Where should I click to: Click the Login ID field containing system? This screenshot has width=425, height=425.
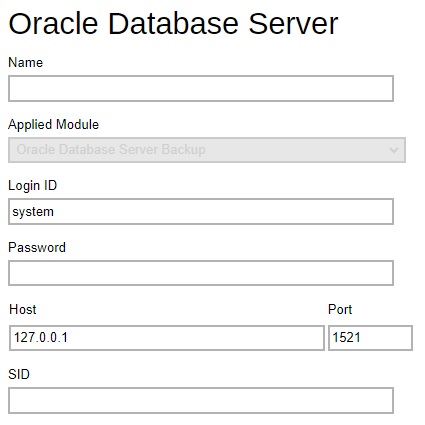[x=201, y=211]
